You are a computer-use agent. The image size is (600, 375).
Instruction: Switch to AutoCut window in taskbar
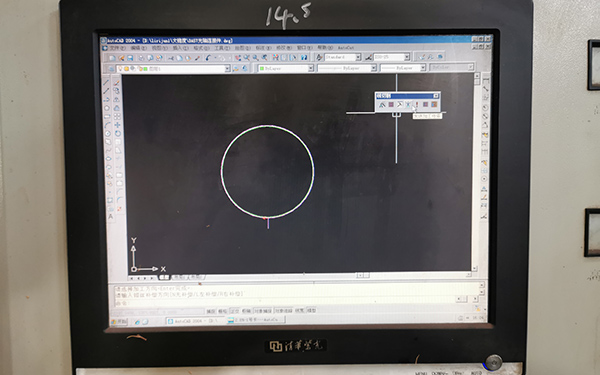[x=256, y=320]
